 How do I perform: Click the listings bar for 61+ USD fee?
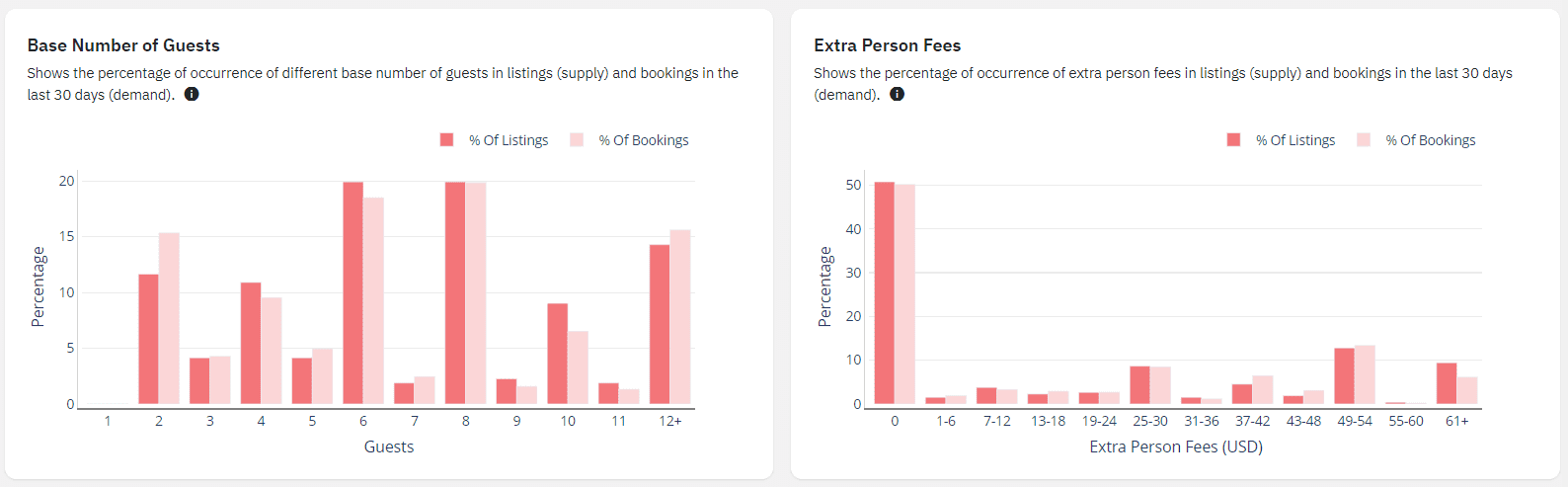(1447, 383)
